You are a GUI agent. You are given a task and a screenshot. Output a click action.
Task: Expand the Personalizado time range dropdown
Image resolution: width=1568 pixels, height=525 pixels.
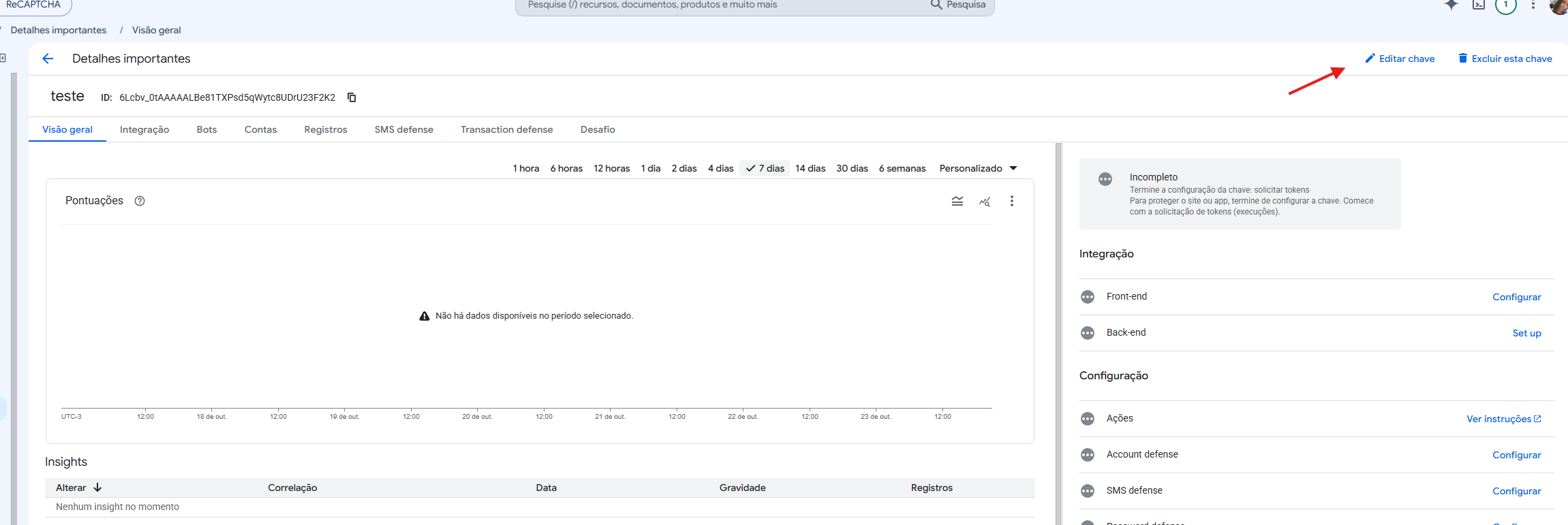[978, 168]
